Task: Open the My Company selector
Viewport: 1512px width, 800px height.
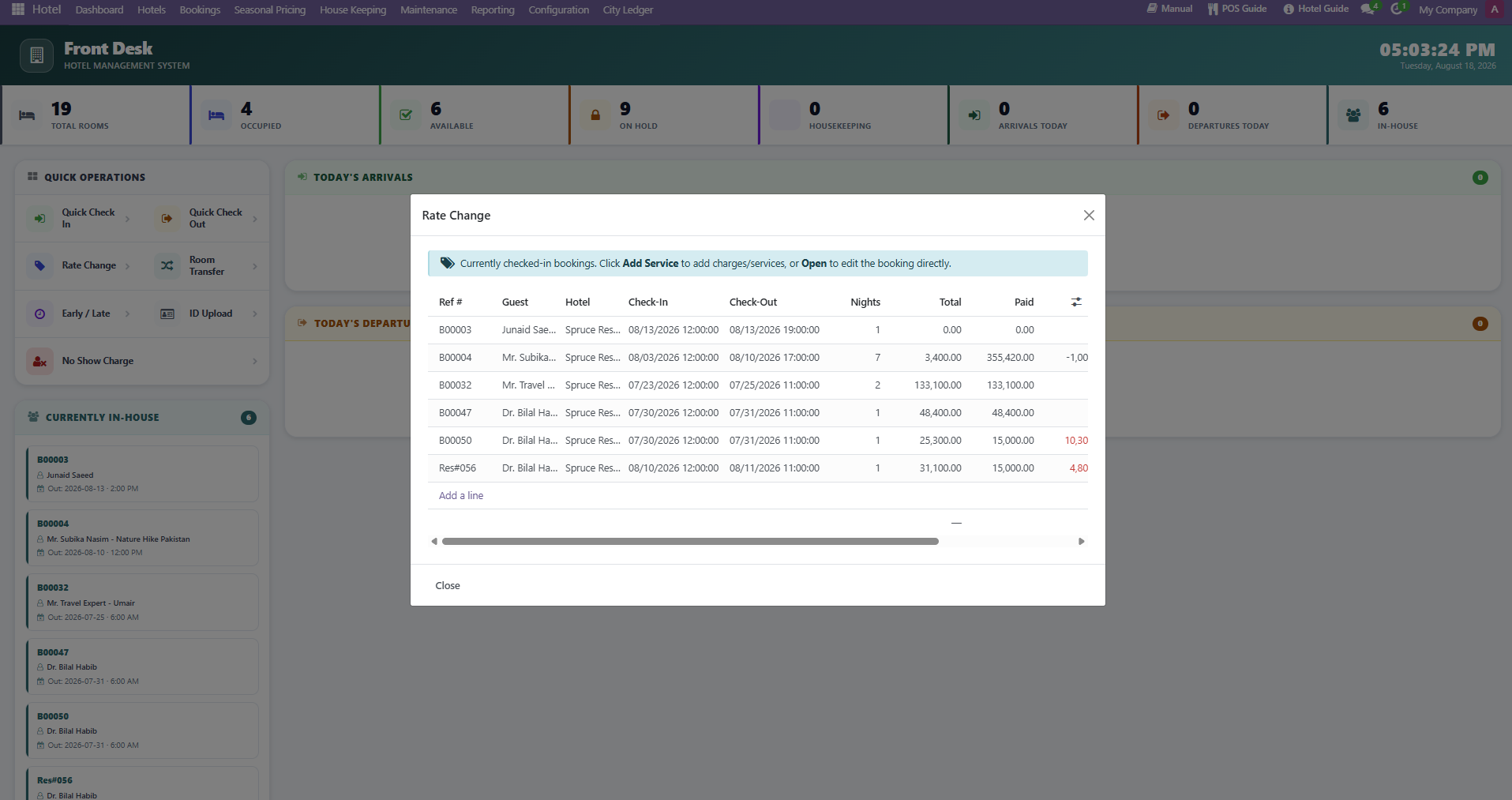Action: point(1447,9)
